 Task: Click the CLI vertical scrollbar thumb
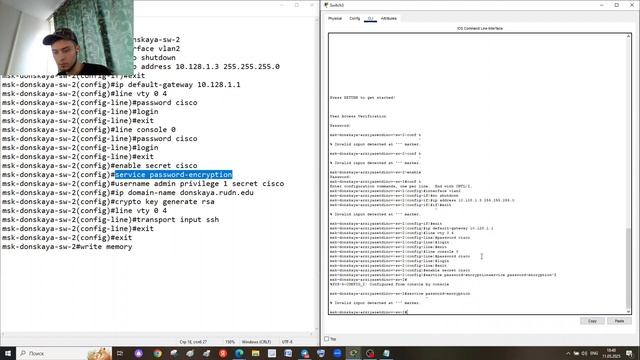[628, 268]
